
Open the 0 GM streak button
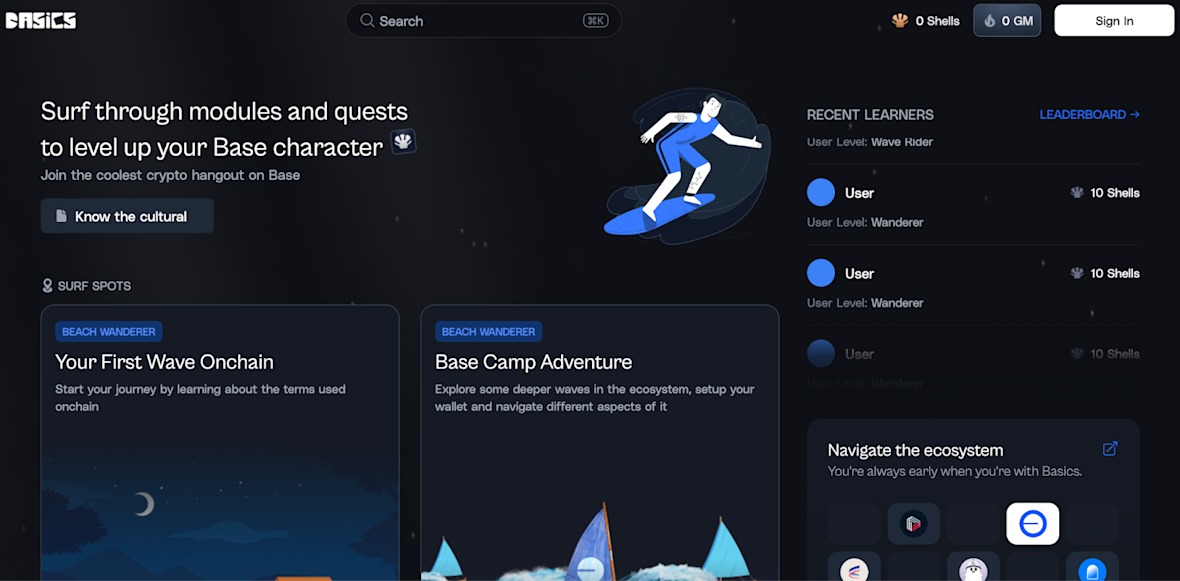[x=1007, y=21]
